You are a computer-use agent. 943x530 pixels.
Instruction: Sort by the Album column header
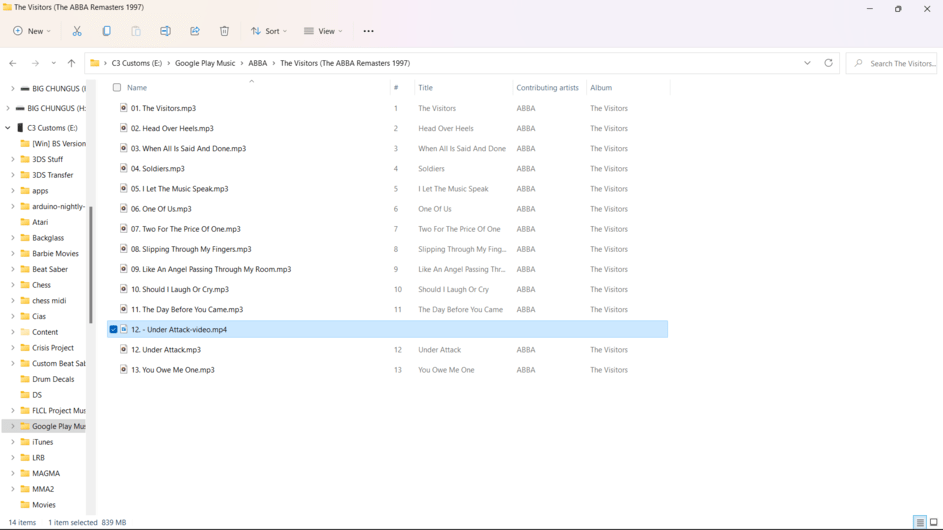coord(601,88)
